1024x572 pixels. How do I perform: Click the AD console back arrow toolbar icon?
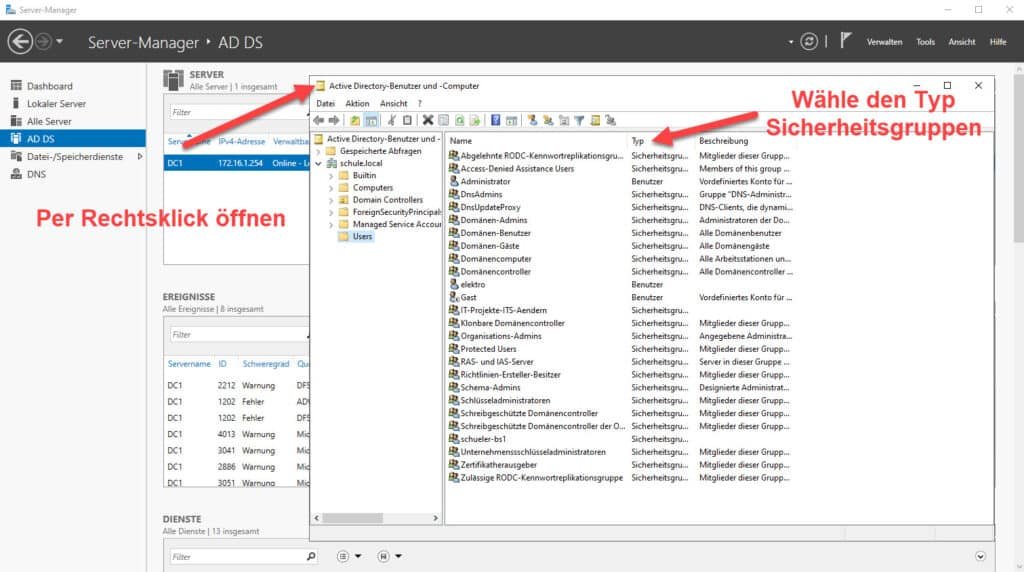(x=319, y=120)
